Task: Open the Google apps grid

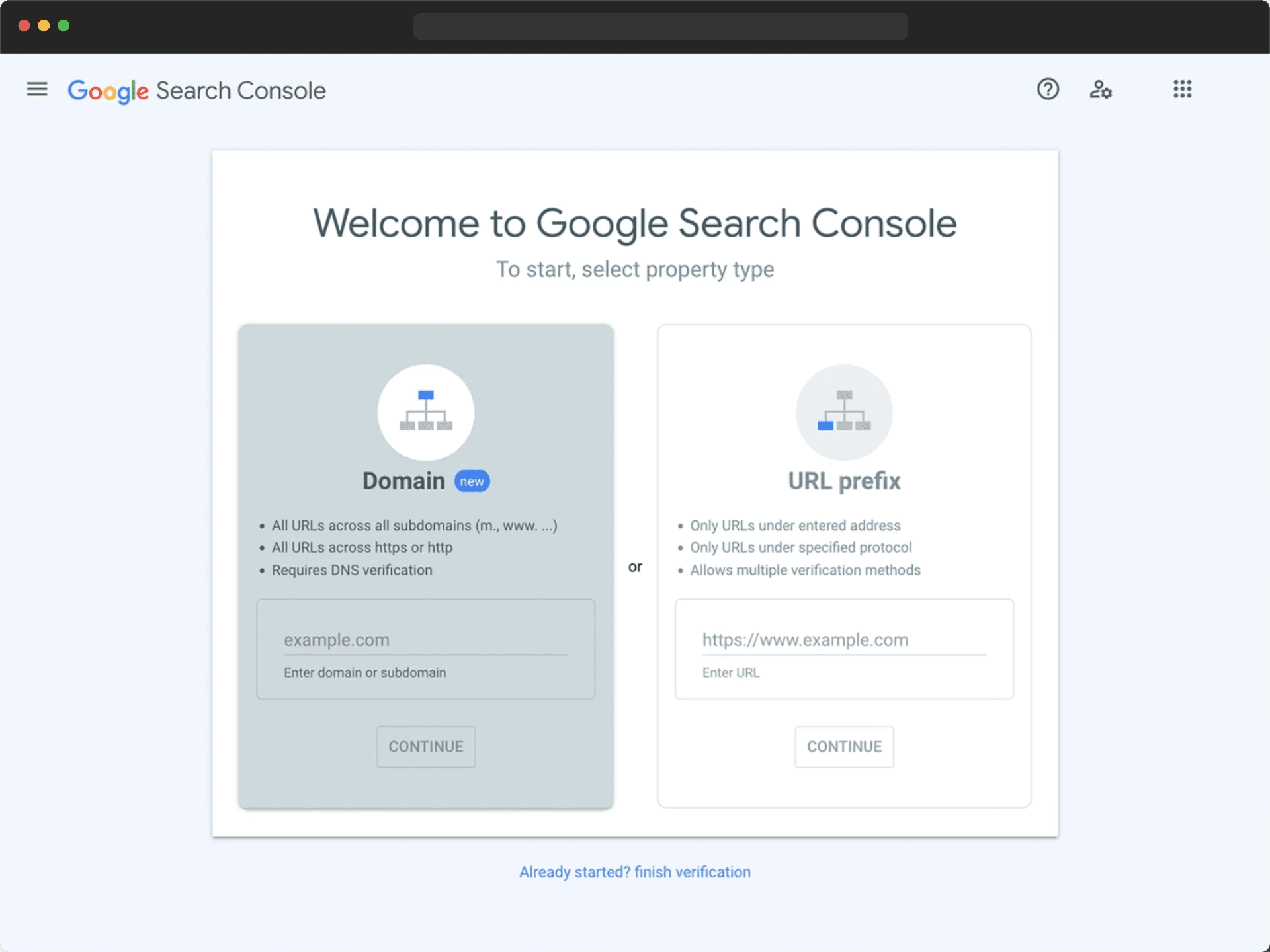Action: [x=1182, y=89]
